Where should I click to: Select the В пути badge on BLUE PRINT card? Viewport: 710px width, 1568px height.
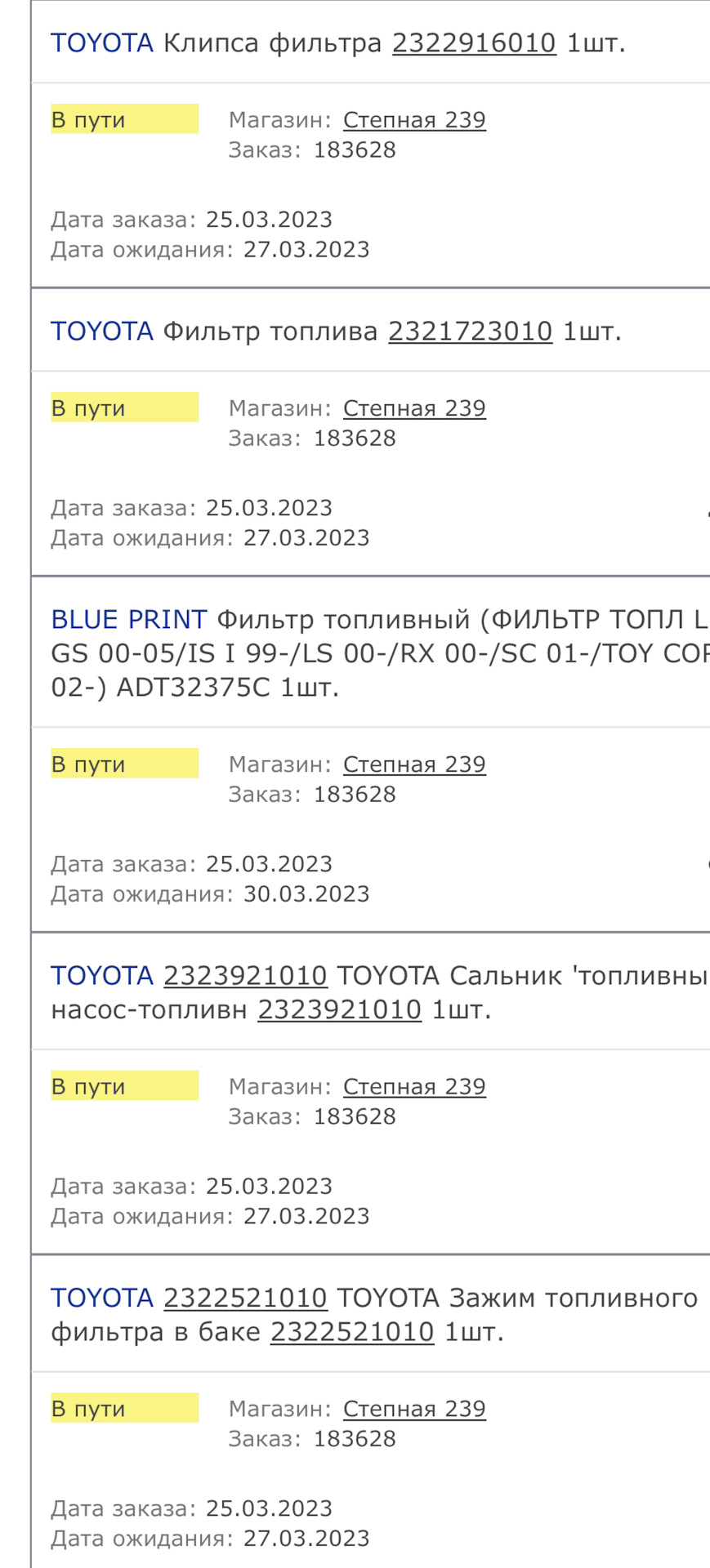click(124, 764)
